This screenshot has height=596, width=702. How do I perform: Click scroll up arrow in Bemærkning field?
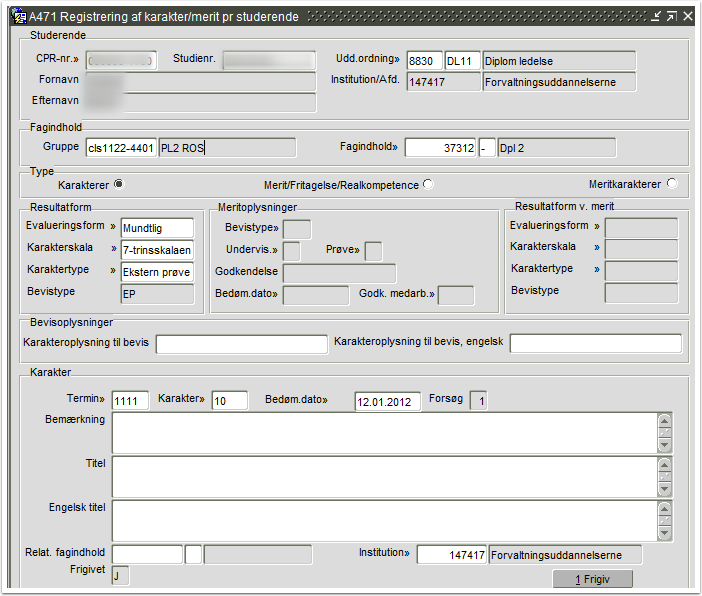click(665, 421)
